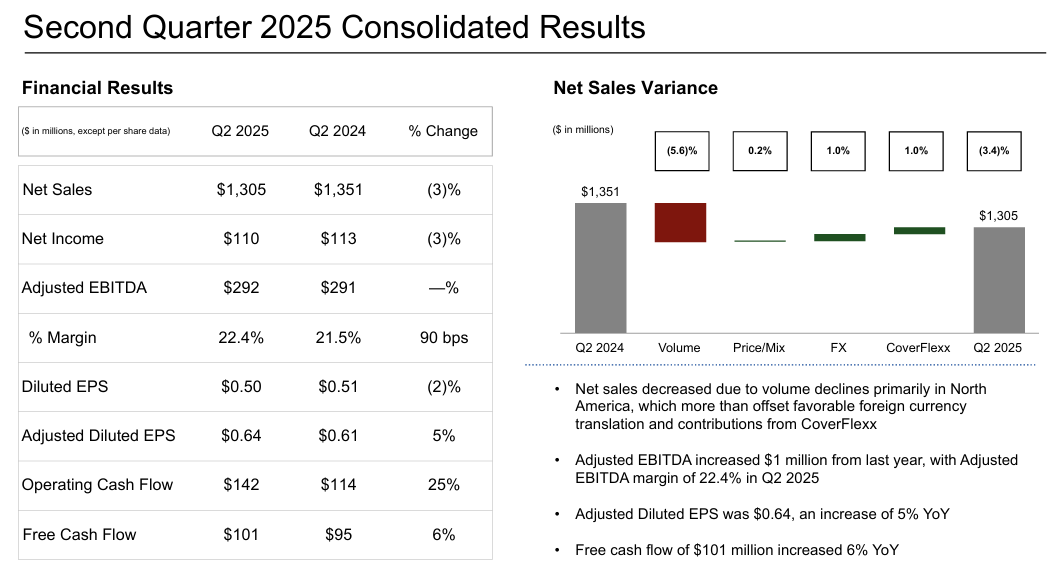Click the (3.4)% box above Q2 2025
The image size is (1054, 566).
[999, 151]
